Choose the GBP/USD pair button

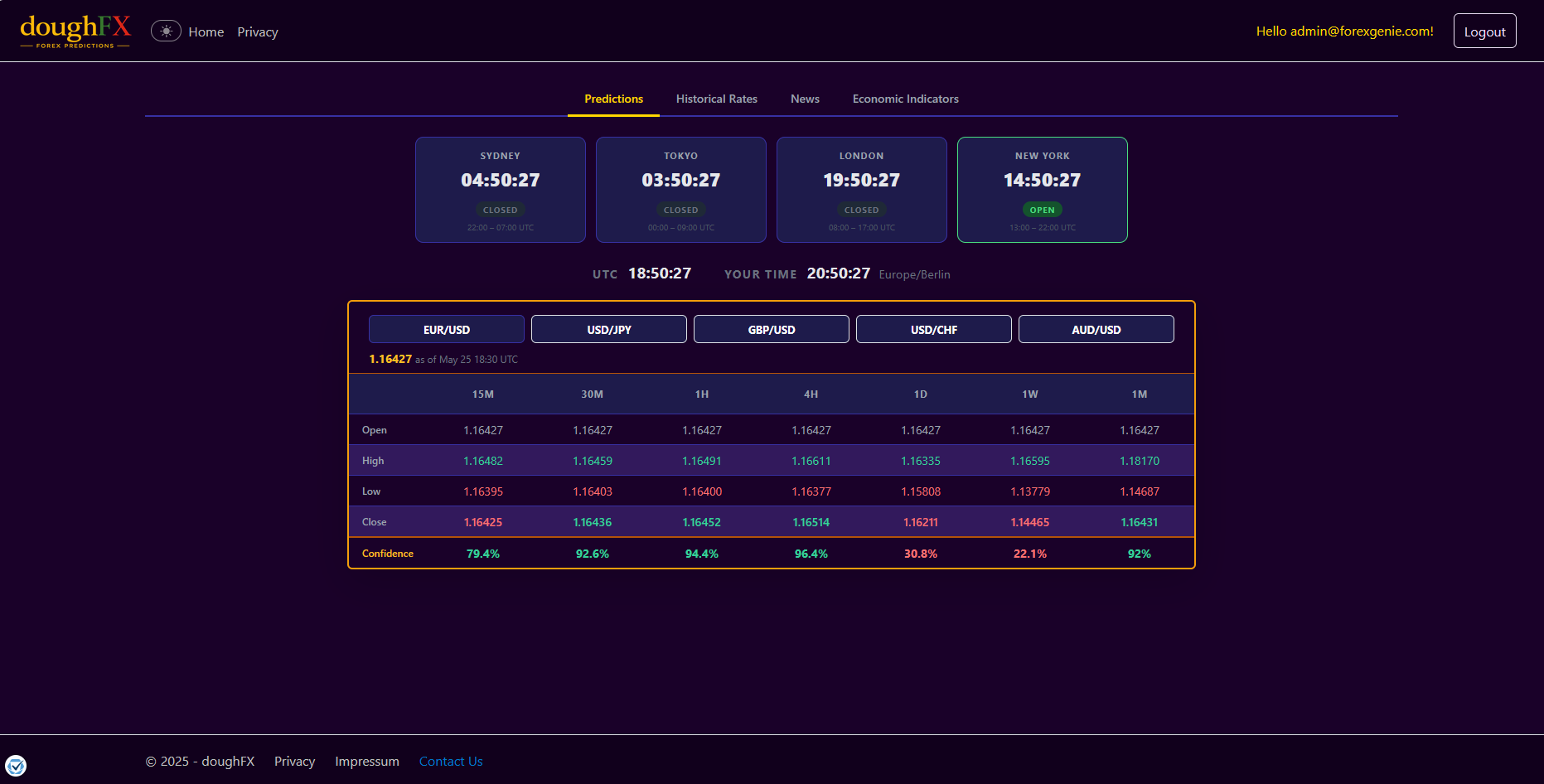click(x=772, y=329)
